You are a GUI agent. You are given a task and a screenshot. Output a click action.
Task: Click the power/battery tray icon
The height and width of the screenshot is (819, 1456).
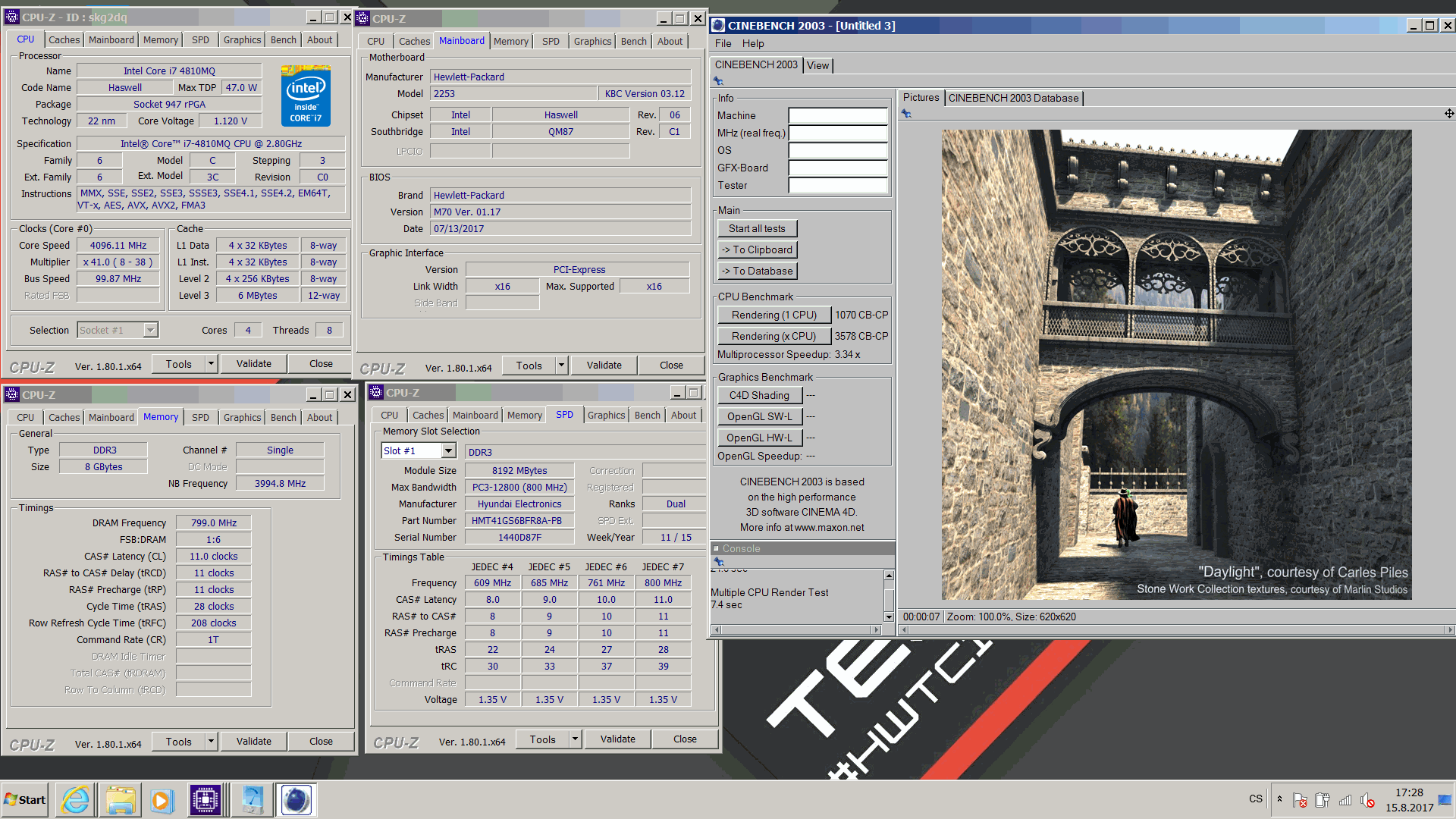pyautogui.click(x=1323, y=800)
